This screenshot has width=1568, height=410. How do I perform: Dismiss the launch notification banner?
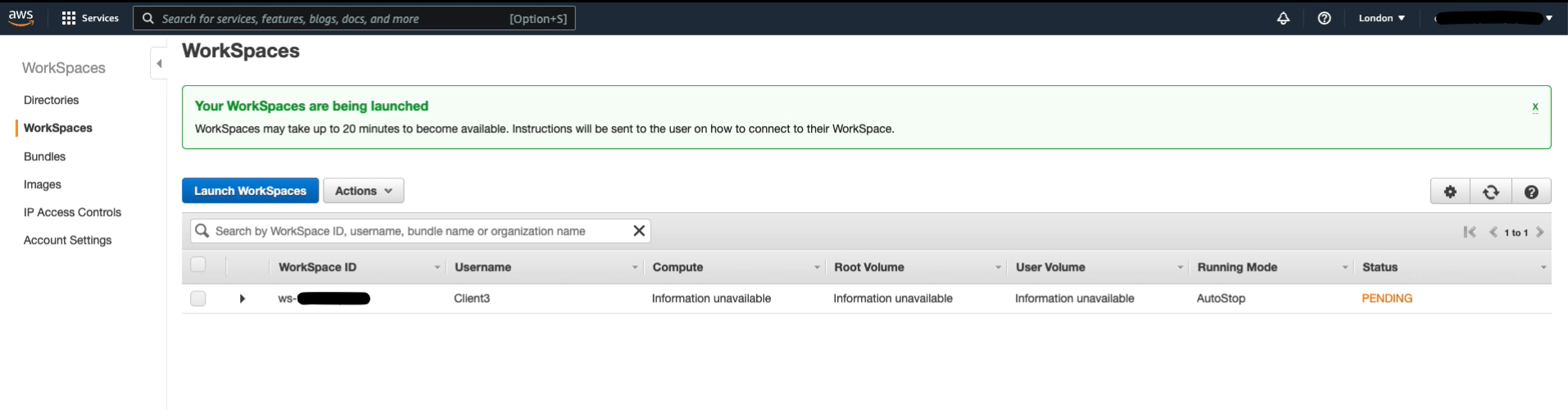1534,106
